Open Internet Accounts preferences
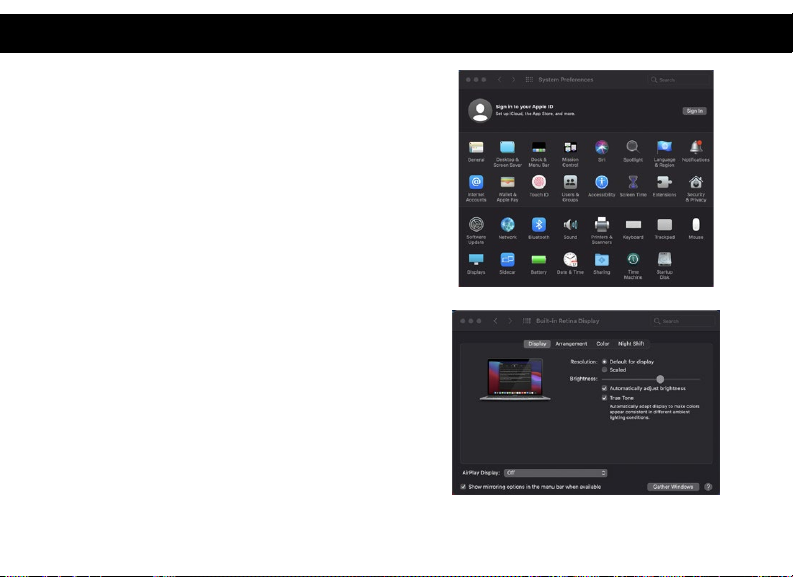Screen dimensions: 793x577 pyautogui.click(x=476, y=189)
